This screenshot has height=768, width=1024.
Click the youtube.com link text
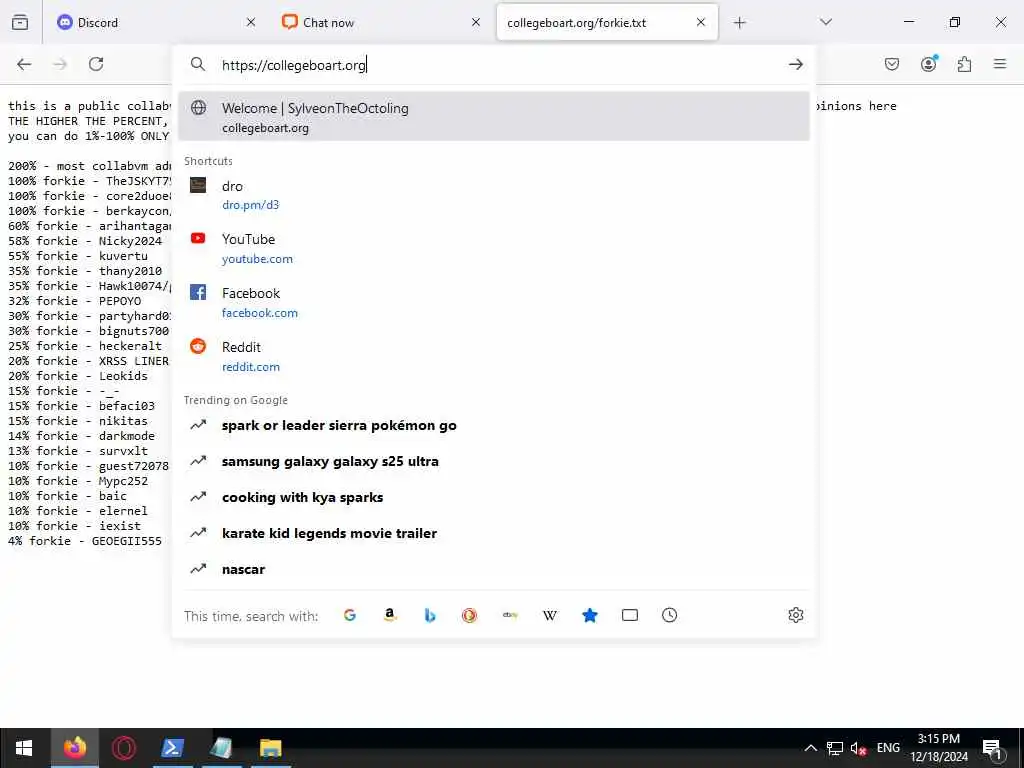tap(257, 259)
